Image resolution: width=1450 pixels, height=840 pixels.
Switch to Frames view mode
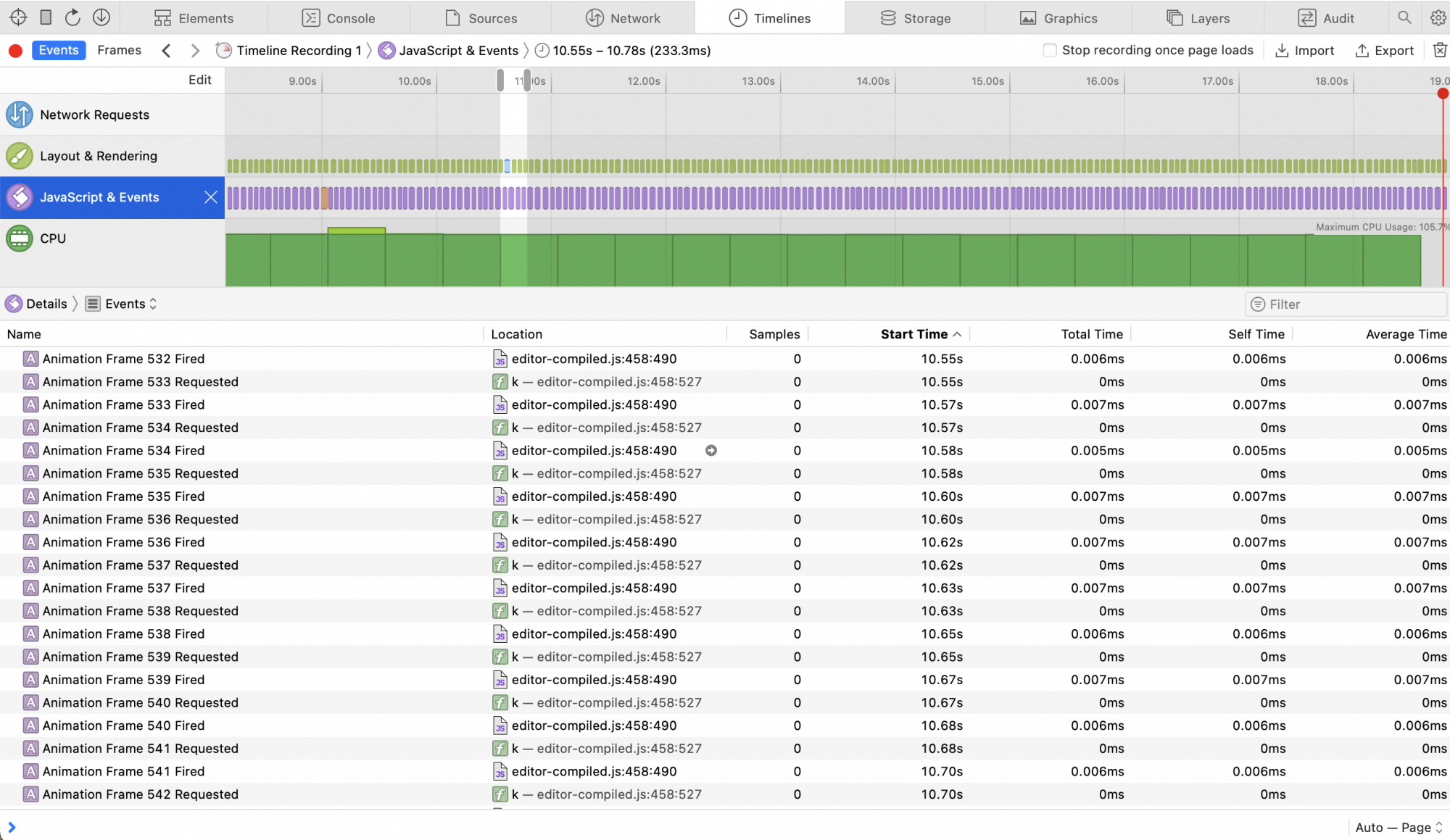point(120,50)
